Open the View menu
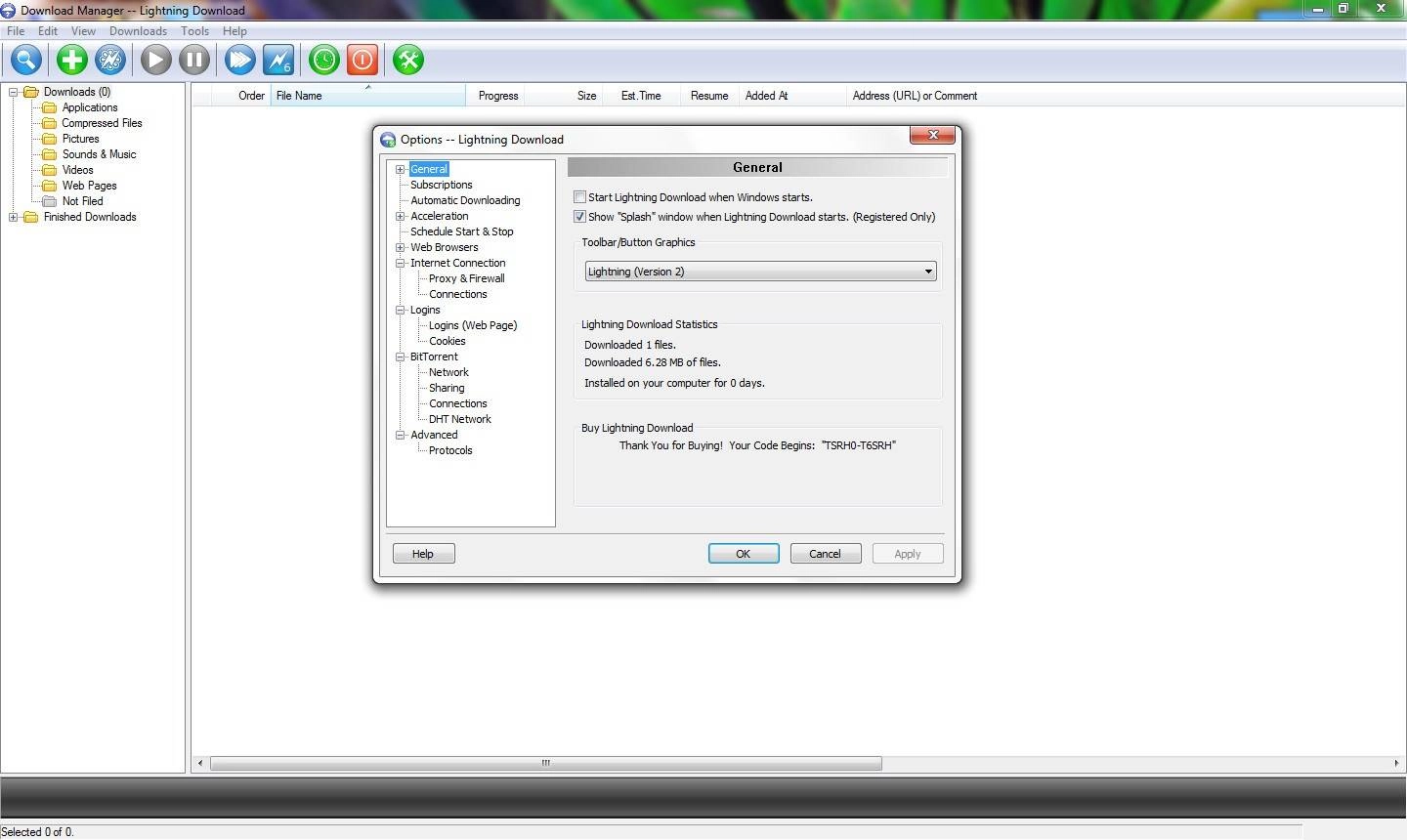The height and width of the screenshot is (840, 1407). point(83,31)
